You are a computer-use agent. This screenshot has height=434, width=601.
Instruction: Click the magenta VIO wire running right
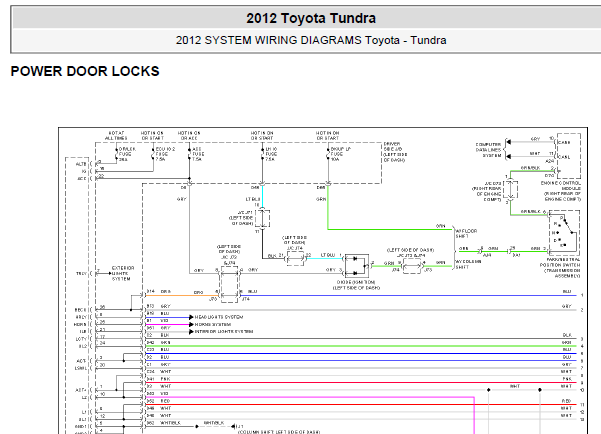point(310,397)
